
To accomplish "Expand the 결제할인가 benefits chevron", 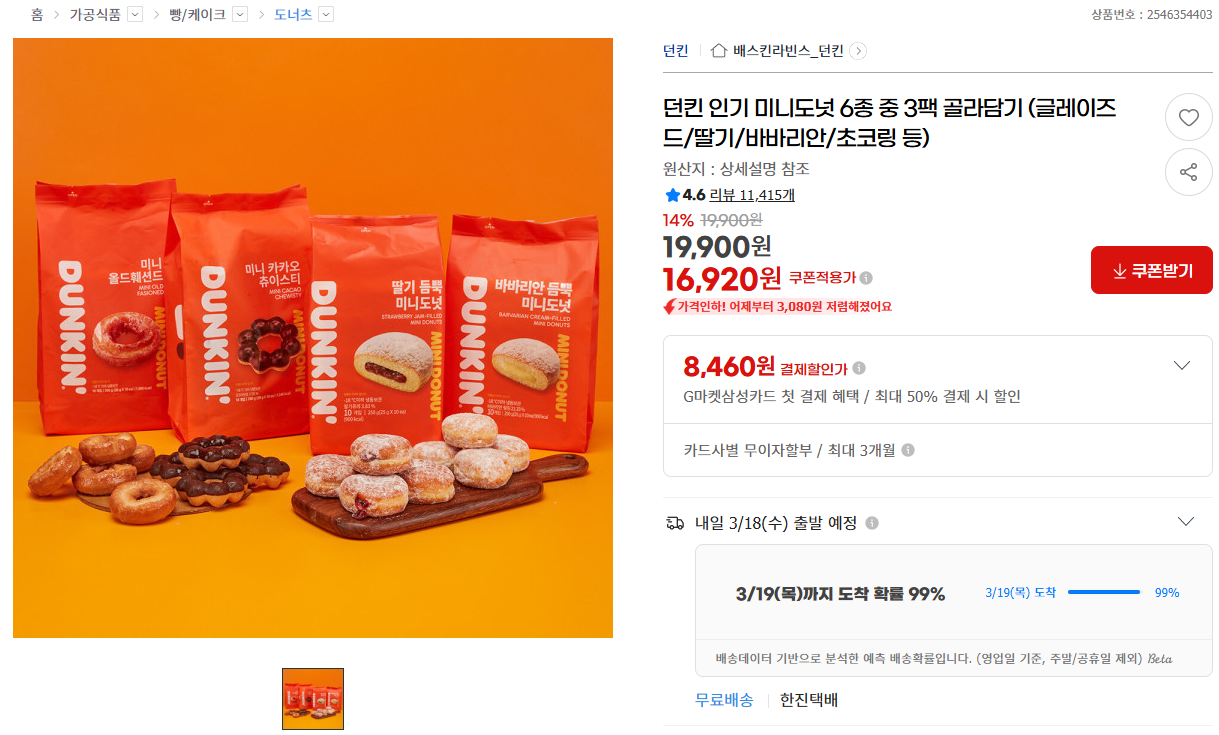I will coord(1182,365).
